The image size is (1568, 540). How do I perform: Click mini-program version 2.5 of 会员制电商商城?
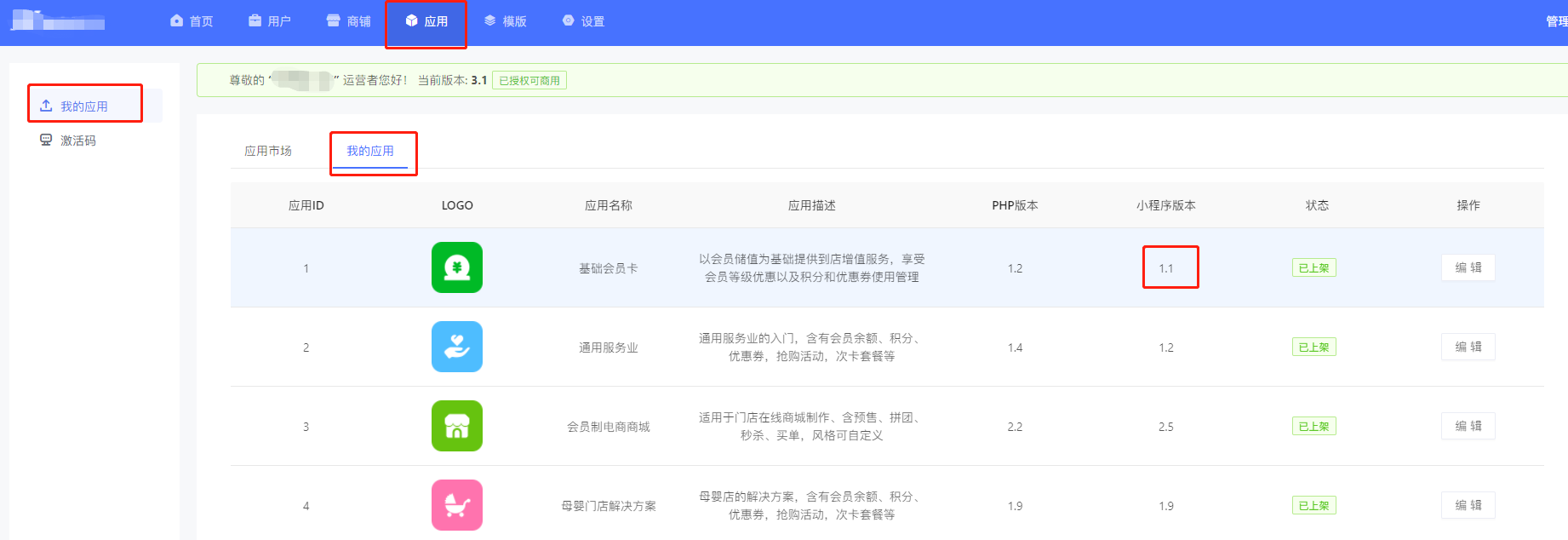(1166, 427)
